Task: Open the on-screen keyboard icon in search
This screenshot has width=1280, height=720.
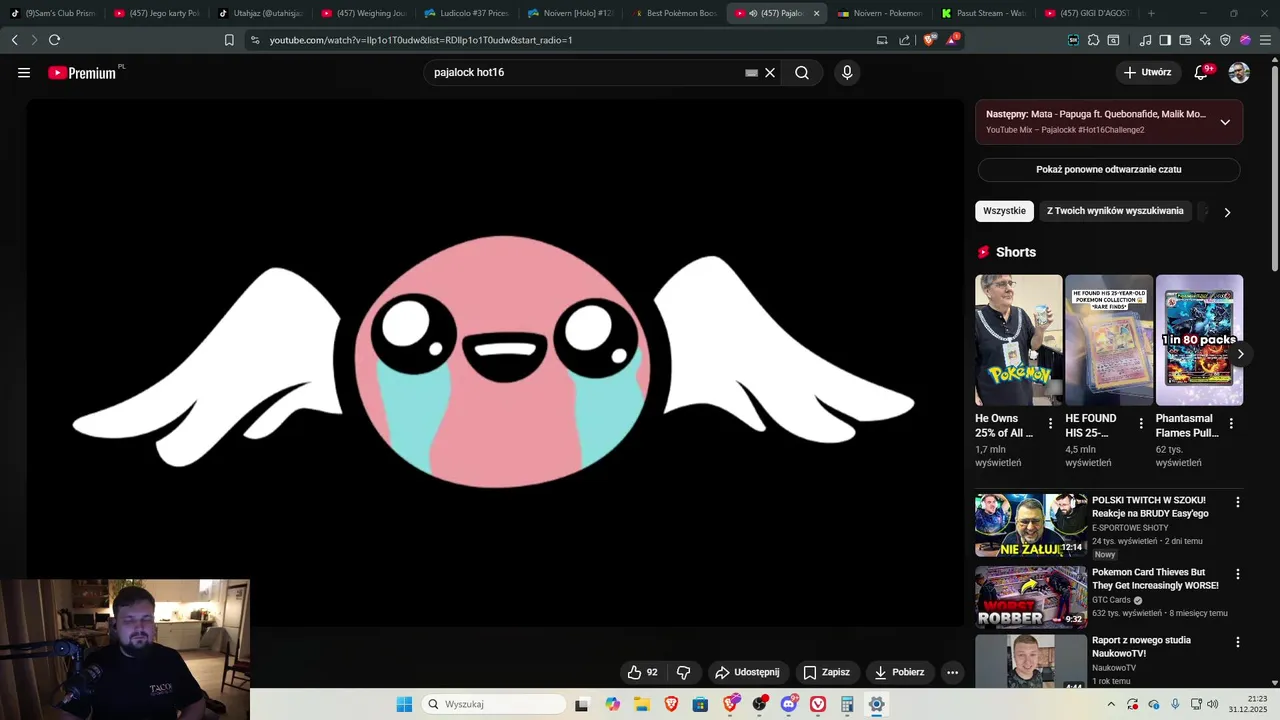Action: pos(751,72)
